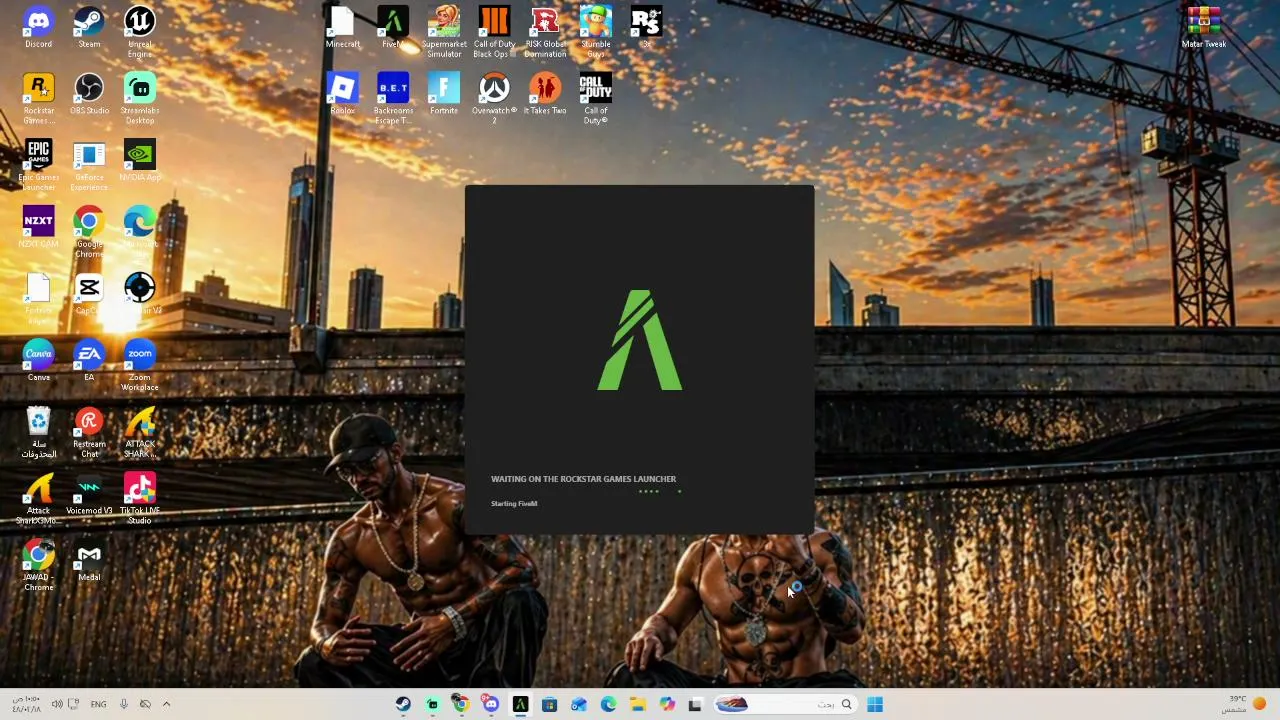
Task: Open Chrome from the taskbar
Action: pos(461,704)
